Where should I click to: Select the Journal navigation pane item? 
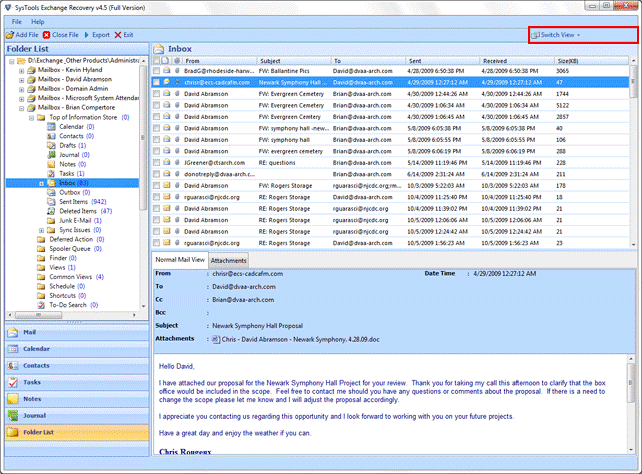(77, 415)
